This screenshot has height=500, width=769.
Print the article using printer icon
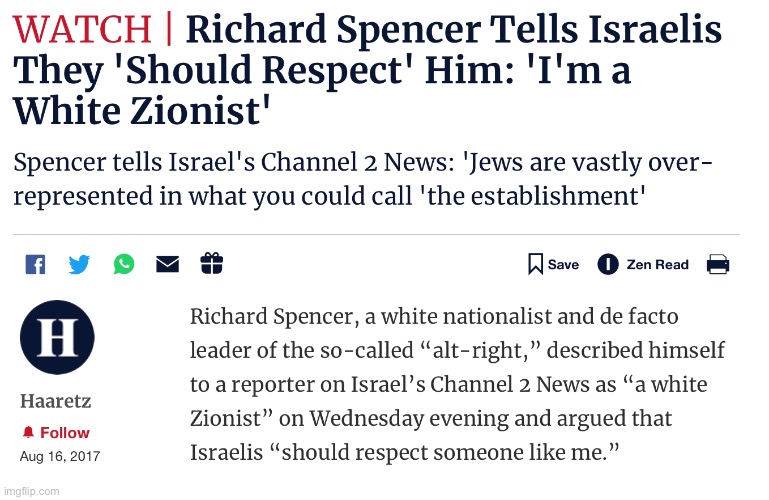coord(718,264)
